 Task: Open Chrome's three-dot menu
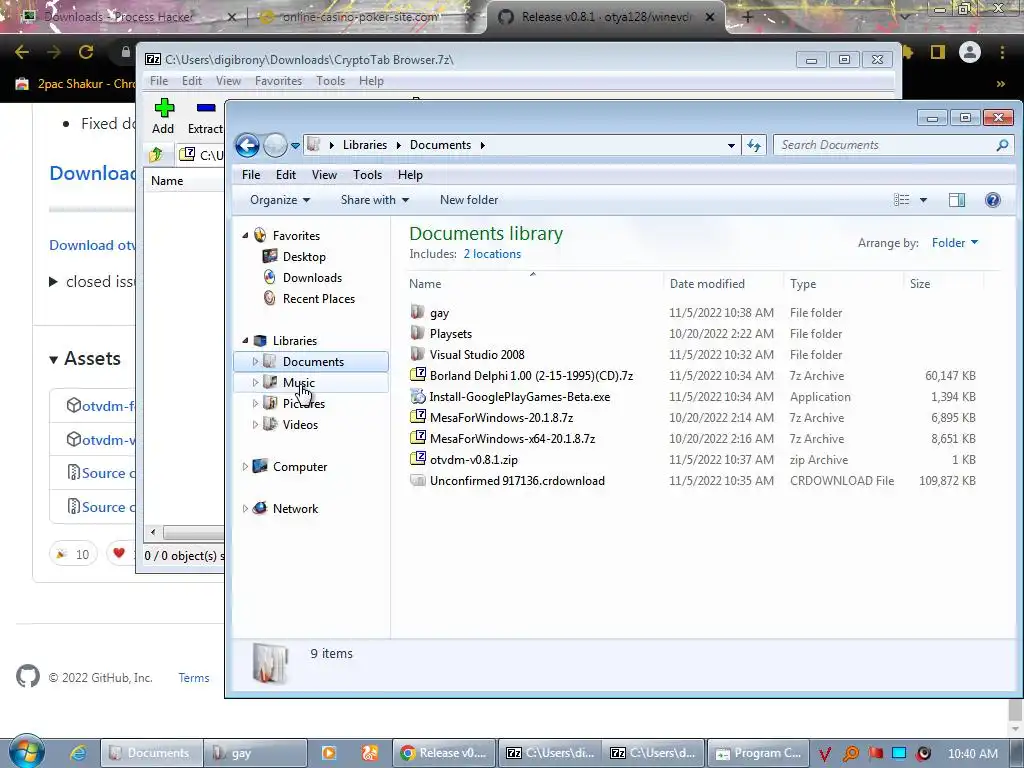point(1002,52)
